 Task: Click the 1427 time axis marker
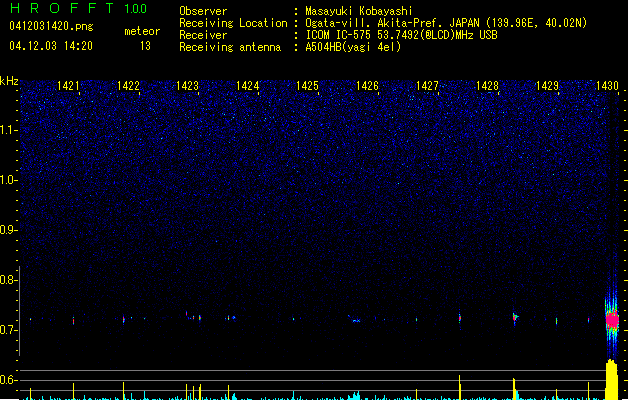(427, 86)
